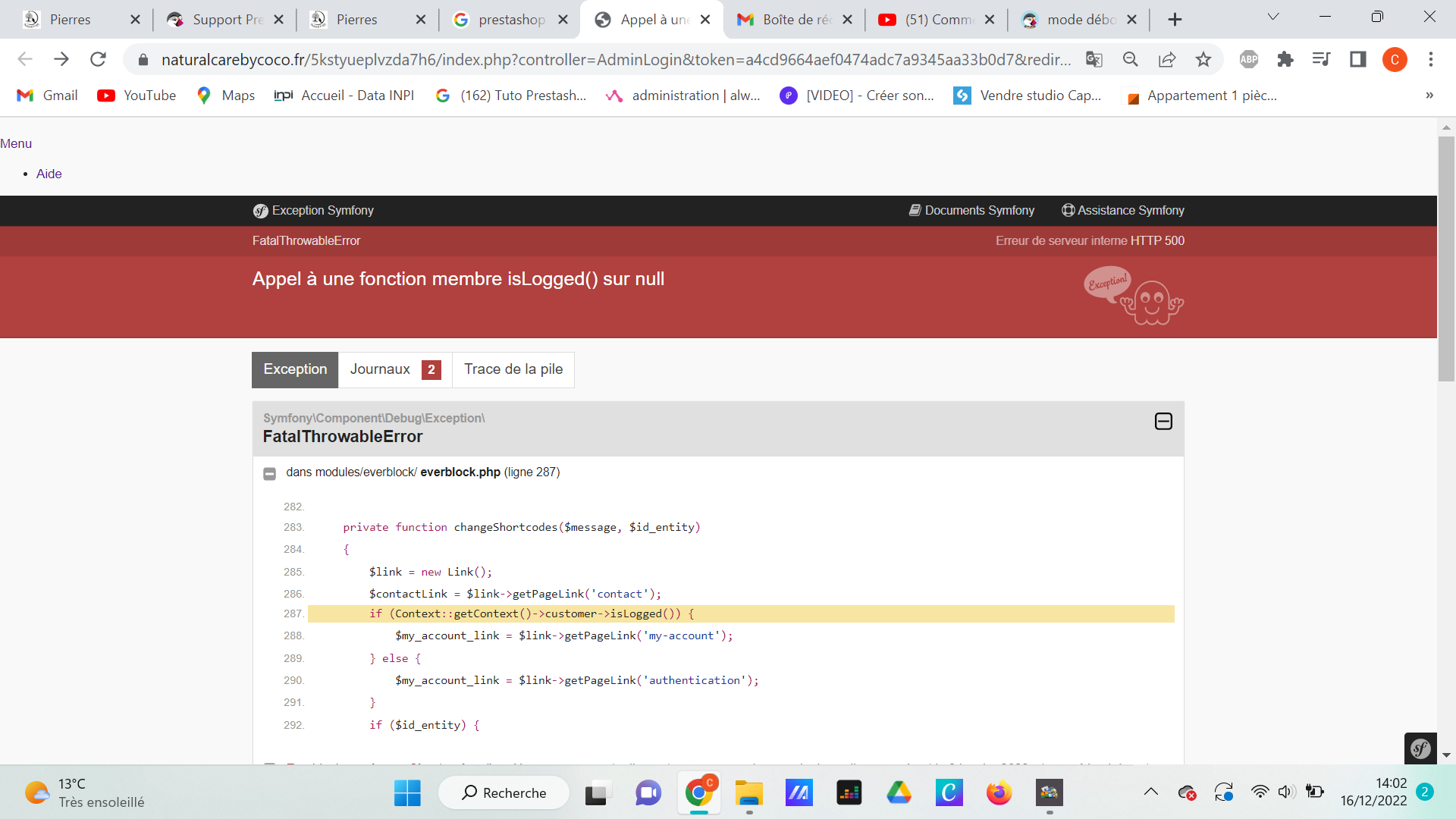This screenshot has height=819, width=1456.
Task: Click the Aide link
Action: pos(49,174)
